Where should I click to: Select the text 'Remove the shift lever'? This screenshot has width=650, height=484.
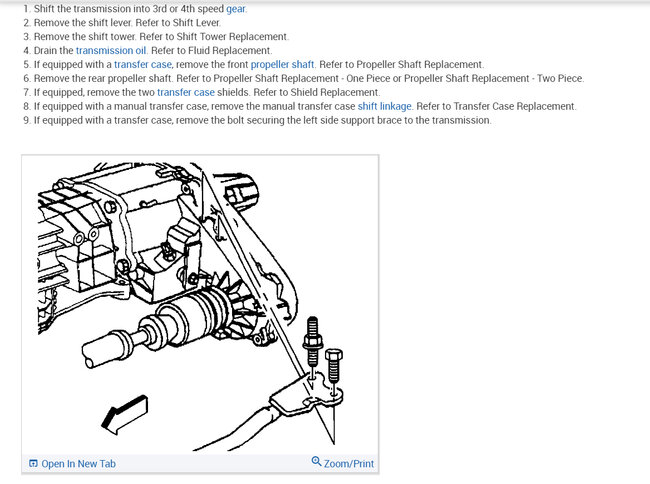(82, 23)
